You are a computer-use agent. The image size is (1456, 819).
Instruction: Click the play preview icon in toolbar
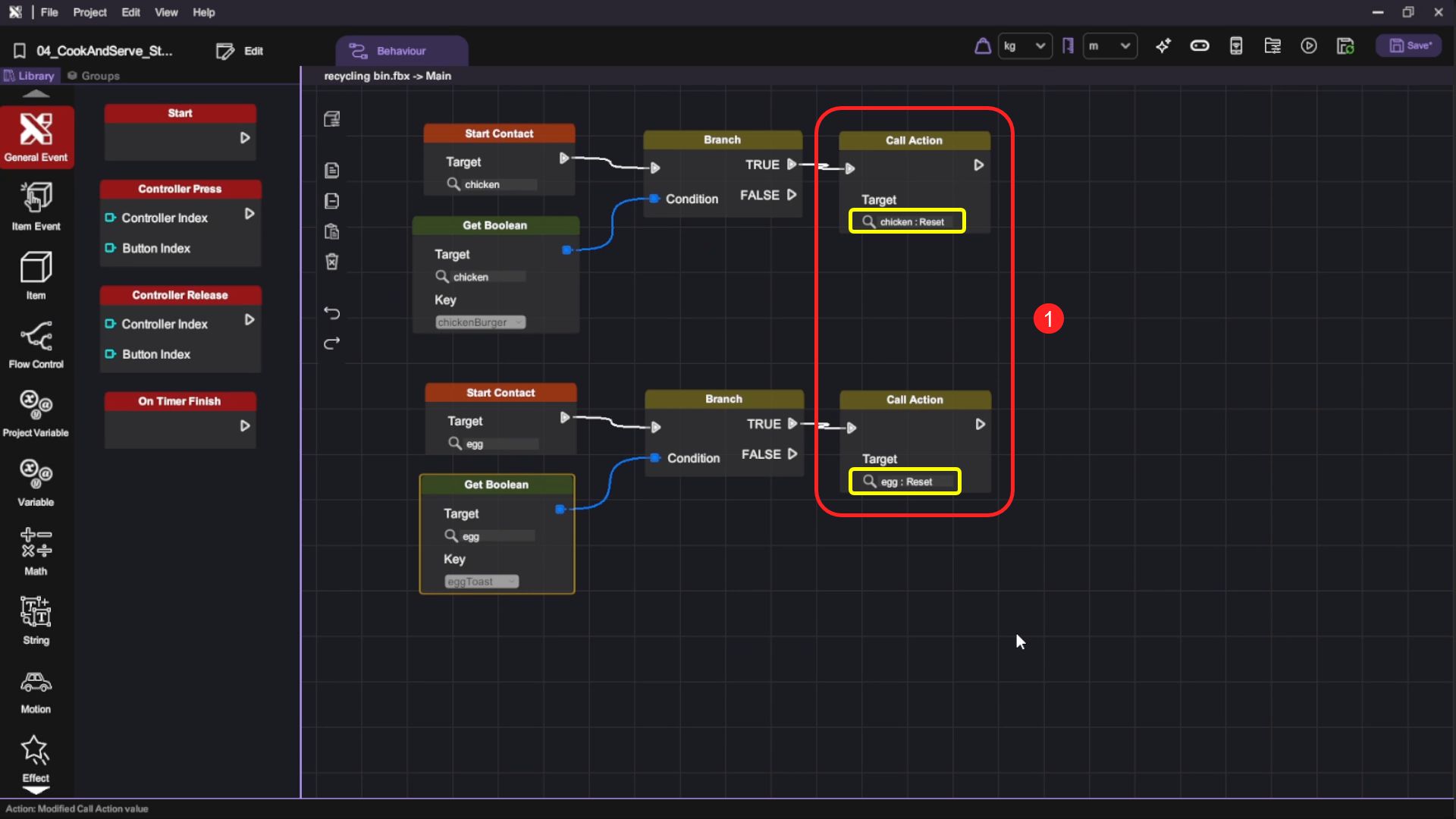click(1309, 46)
